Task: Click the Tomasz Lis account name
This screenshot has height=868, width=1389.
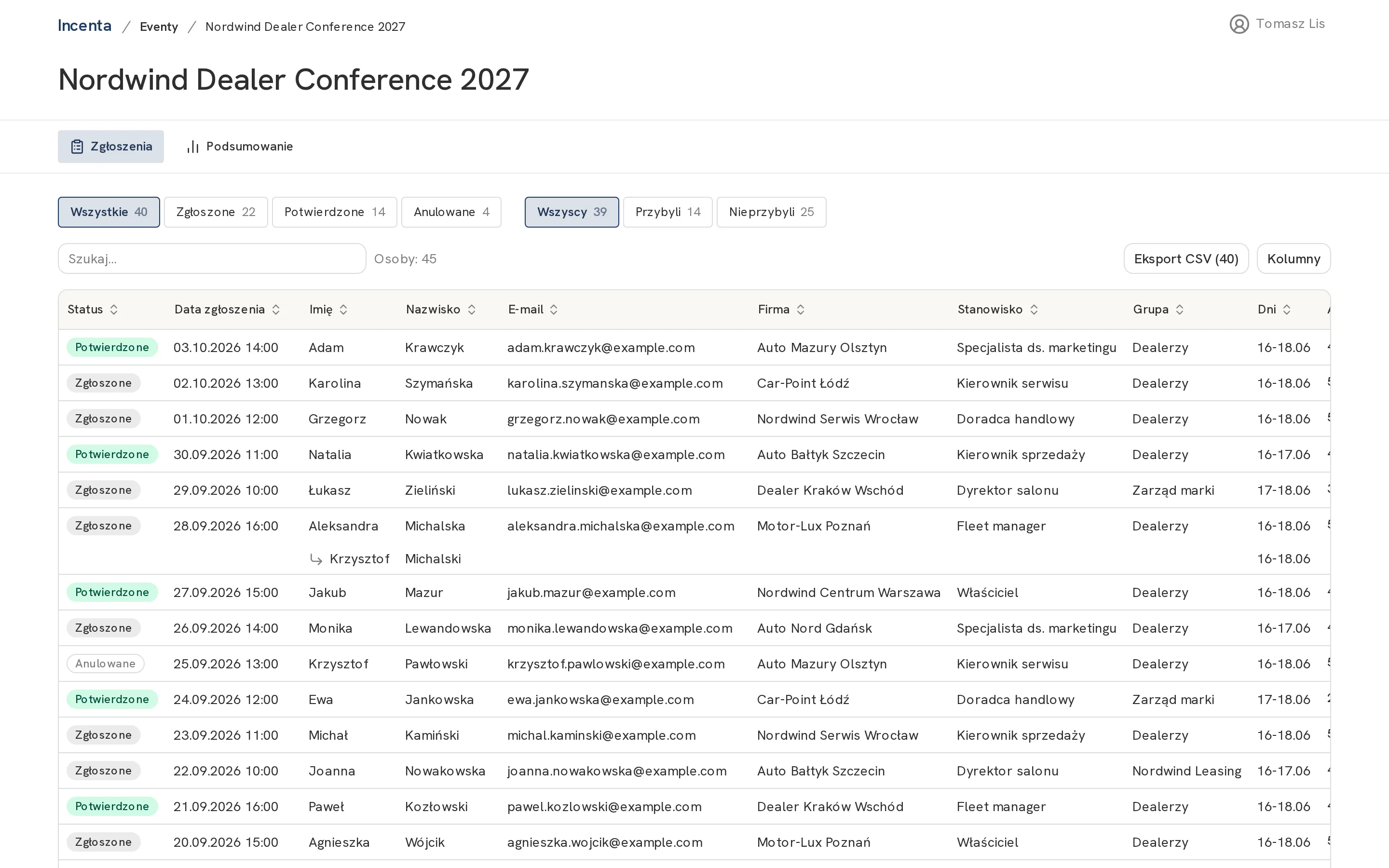Action: pos(1290,24)
